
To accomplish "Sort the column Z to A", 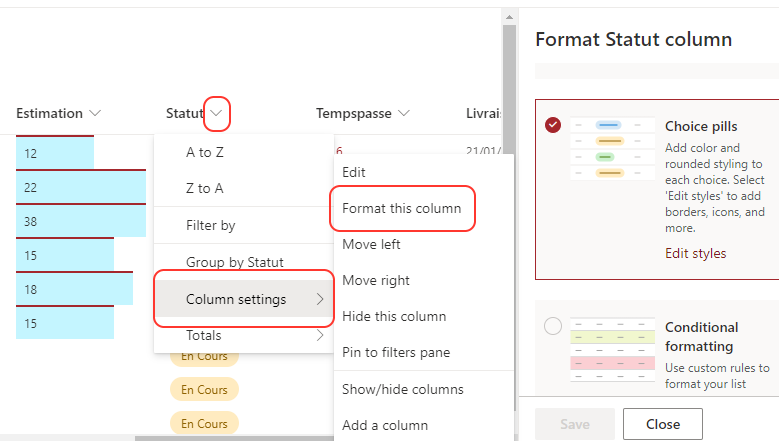I will (x=205, y=188).
